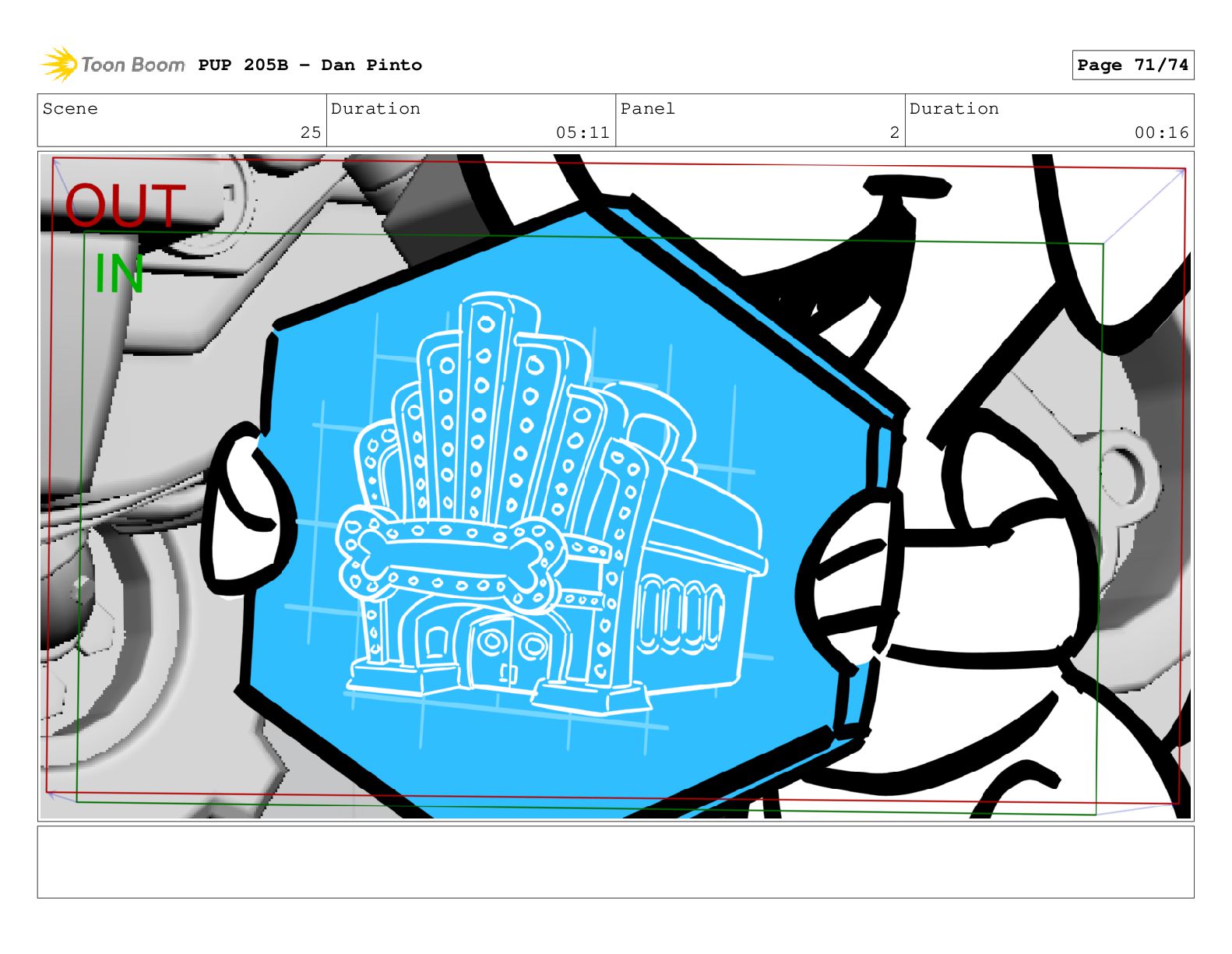Click the Toon Boom logo
This screenshot has height=954, width=1232.
point(113,65)
